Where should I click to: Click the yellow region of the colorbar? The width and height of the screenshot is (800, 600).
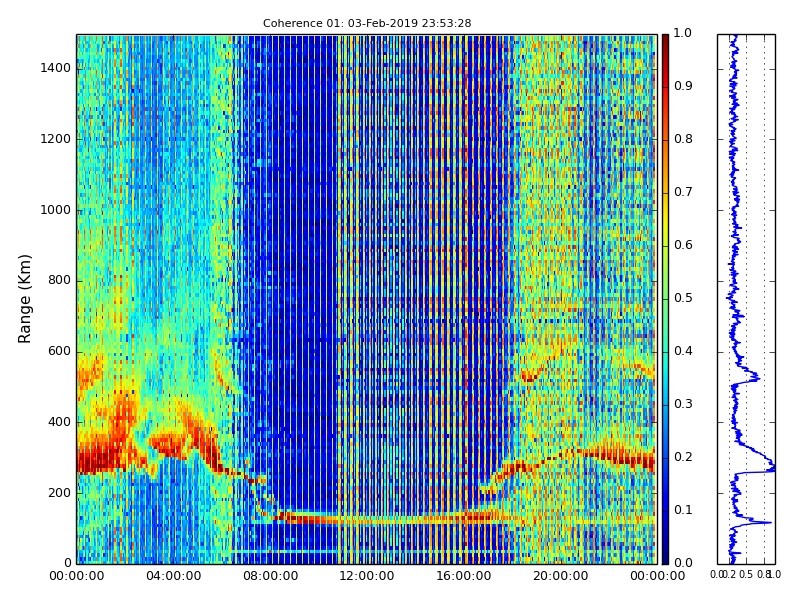pos(665,218)
